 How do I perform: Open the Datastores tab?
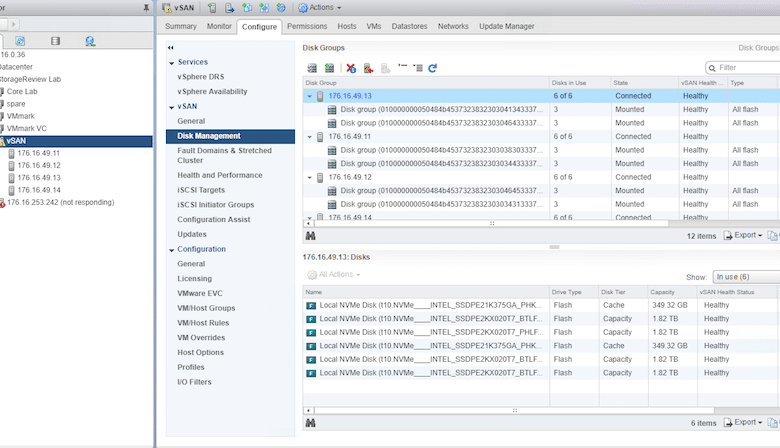(409, 26)
